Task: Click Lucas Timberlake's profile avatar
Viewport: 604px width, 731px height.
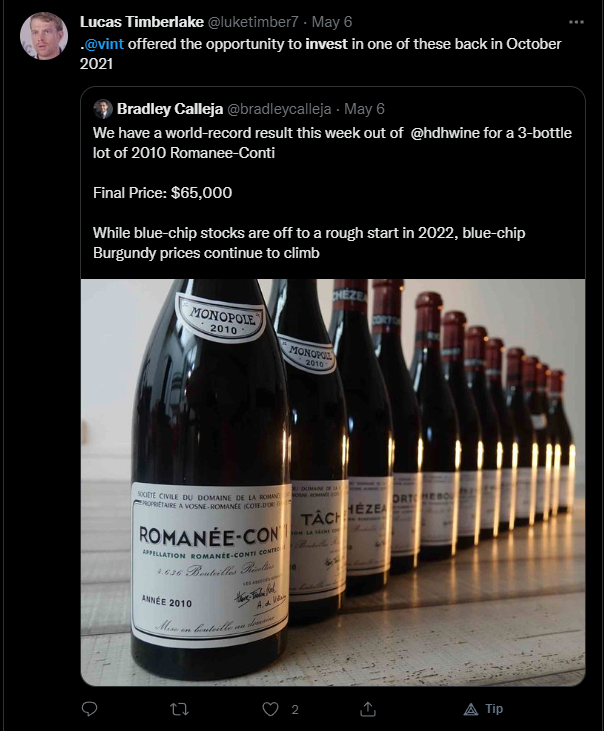Action: [44, 36]
